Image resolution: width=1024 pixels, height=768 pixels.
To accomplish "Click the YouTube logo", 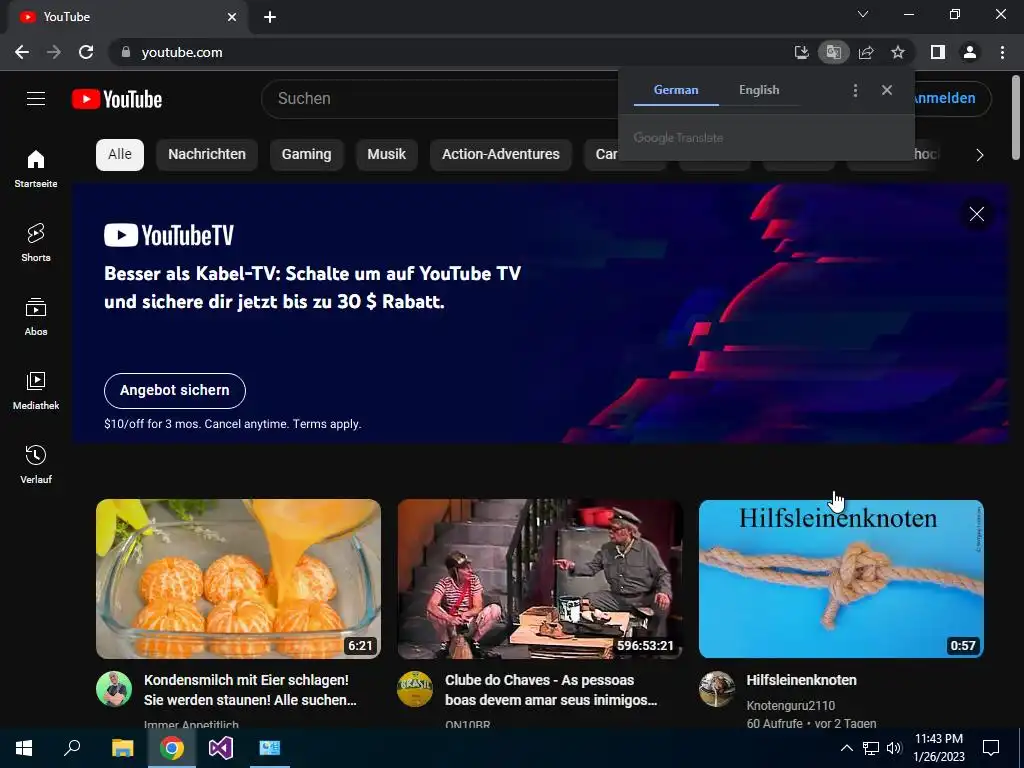I will 117,99.
